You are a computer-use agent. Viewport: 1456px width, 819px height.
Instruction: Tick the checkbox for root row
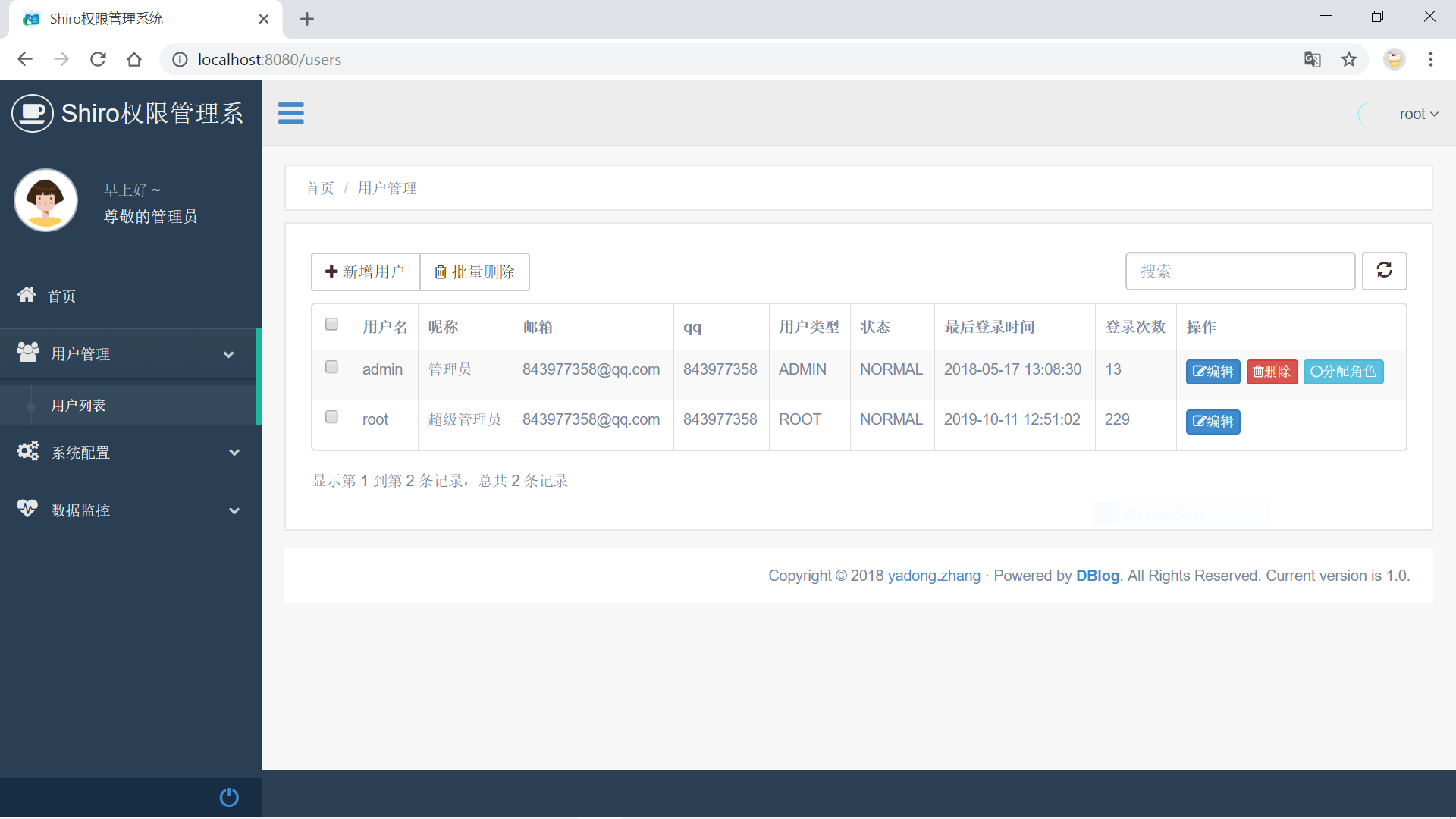pyautogui.click(x=331, y=417)
